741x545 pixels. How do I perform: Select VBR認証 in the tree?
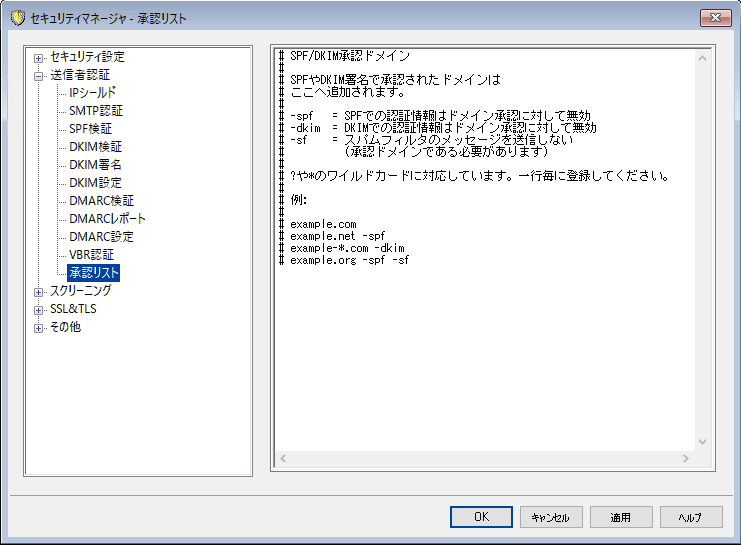(x=91, y=255)
